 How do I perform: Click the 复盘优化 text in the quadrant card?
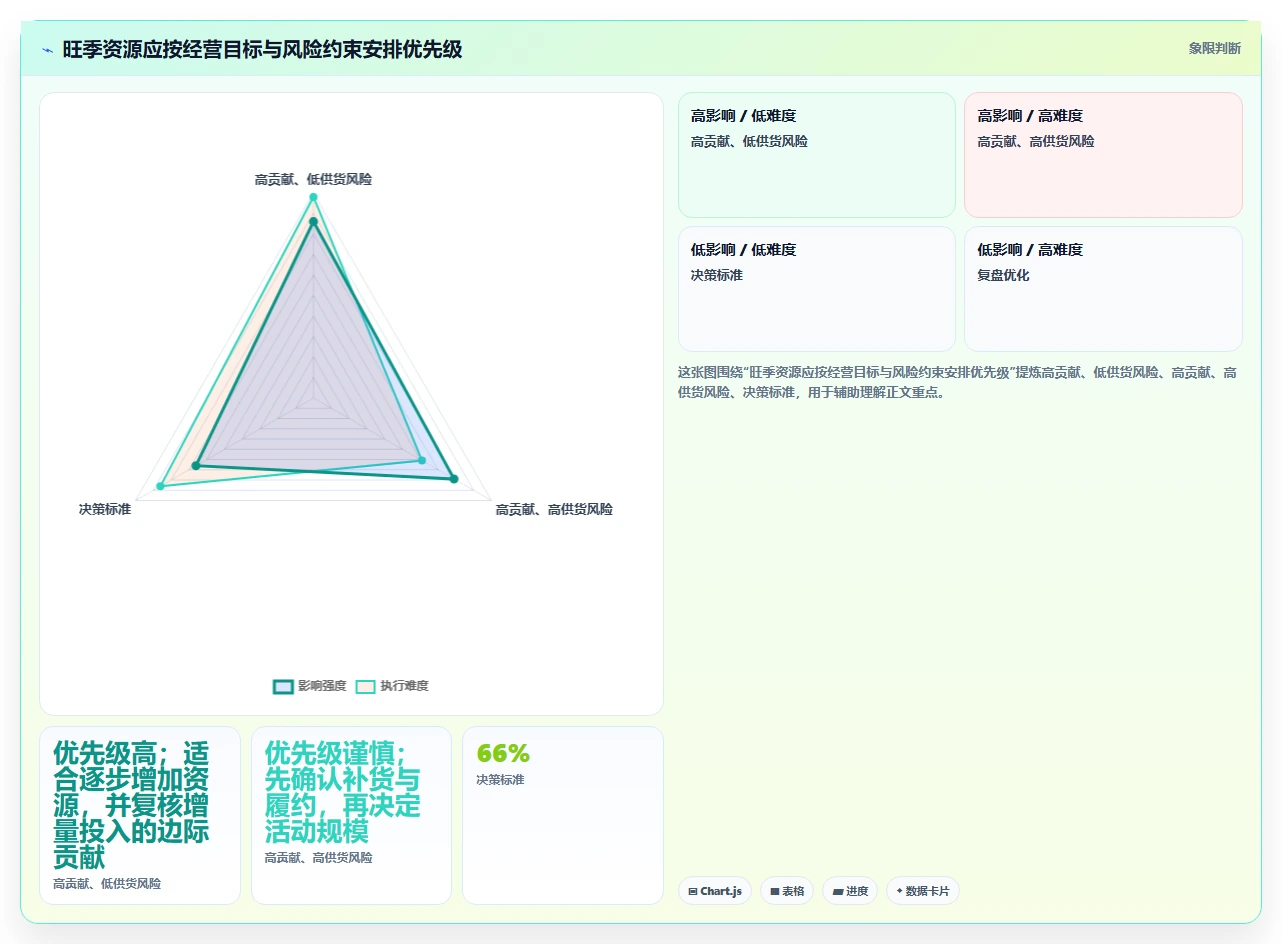[1003, 275]
